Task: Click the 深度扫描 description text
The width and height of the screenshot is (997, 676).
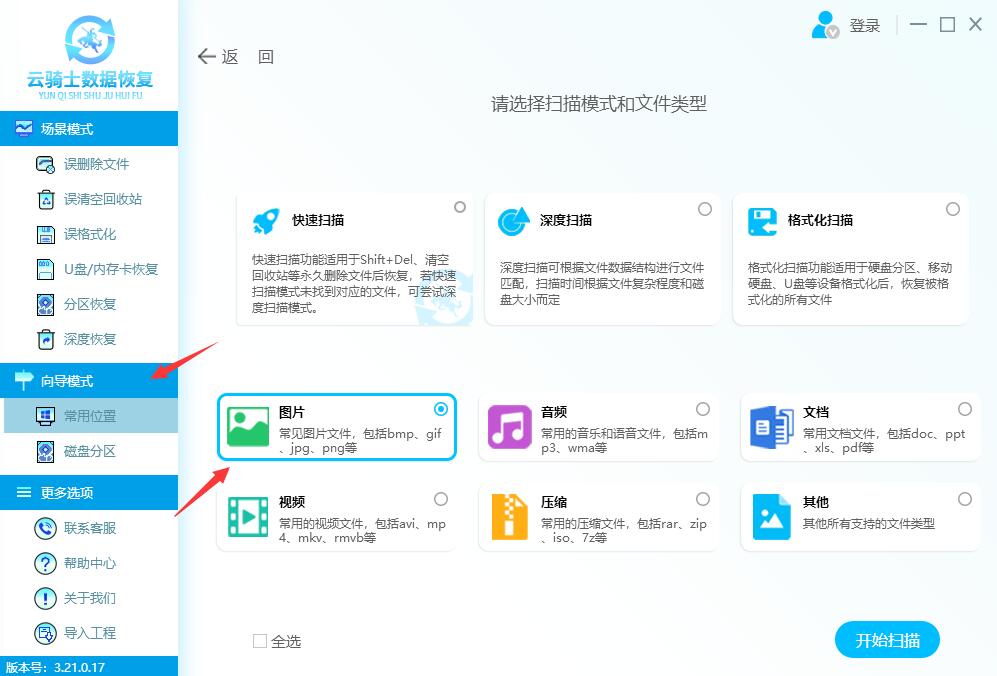Action: (x=602, y=284)
